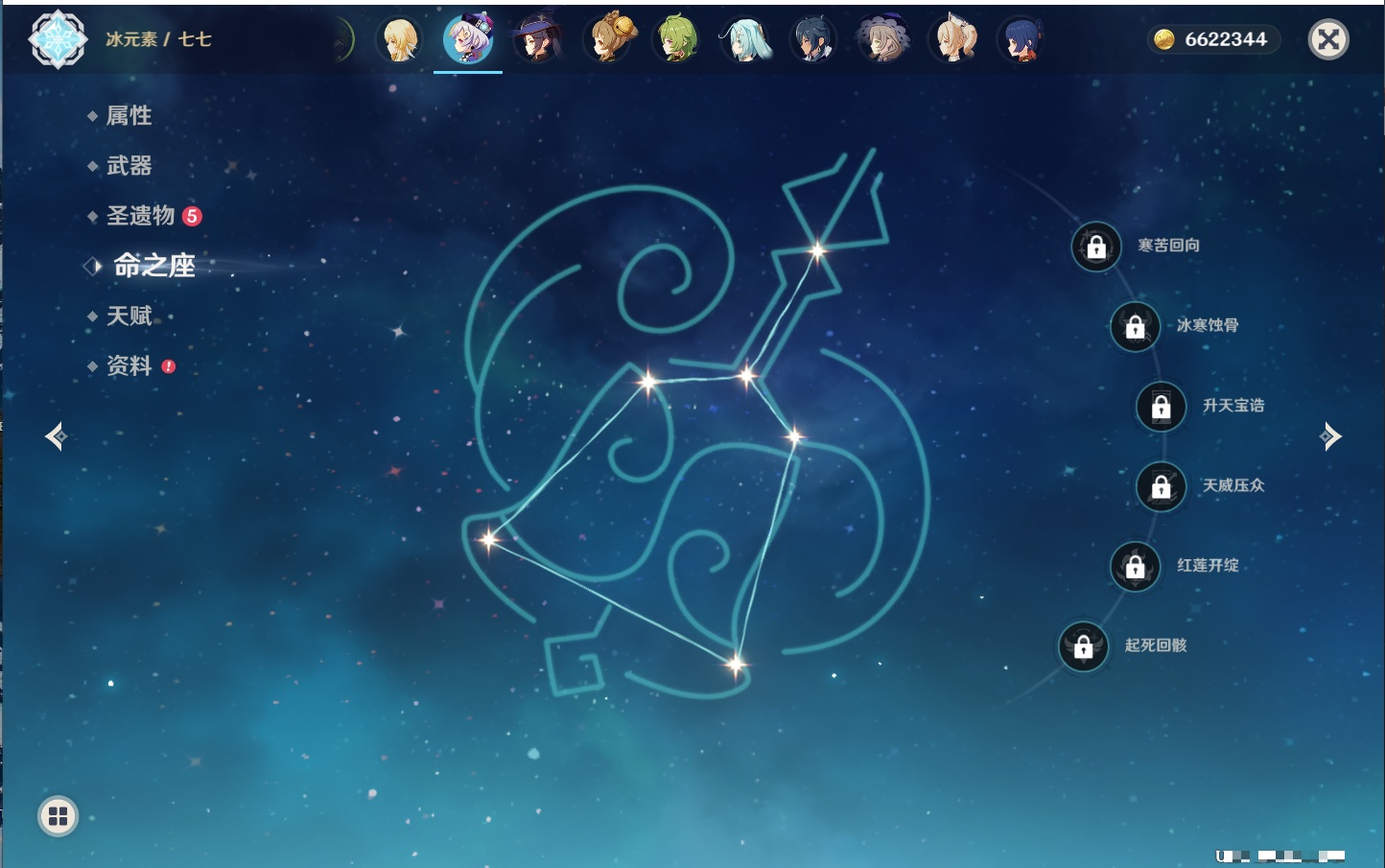Click the lock icon for 寒苦回向
1385x868 pixels.
tap(1096, 247)
